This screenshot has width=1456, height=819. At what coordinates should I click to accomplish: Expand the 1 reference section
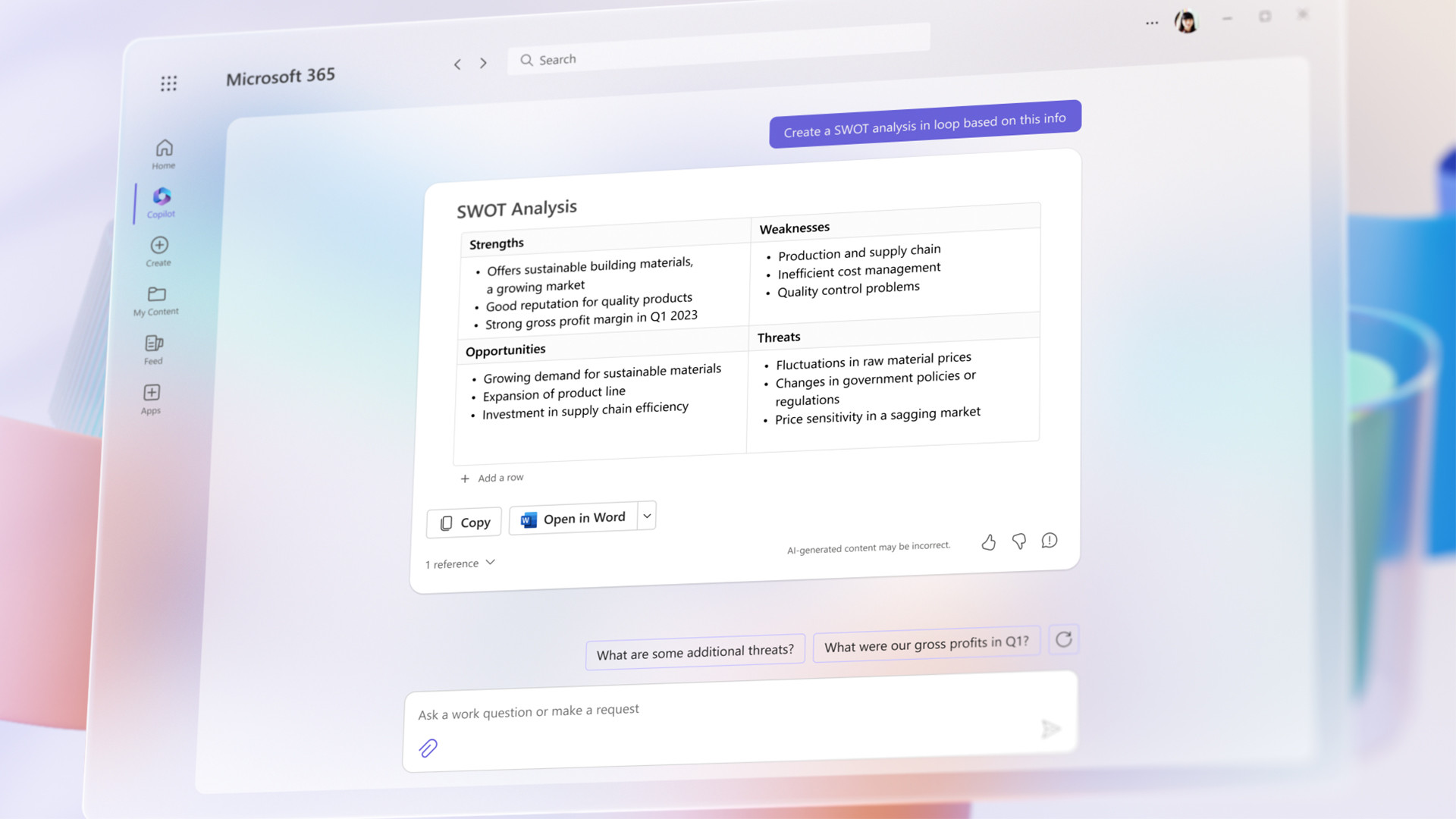point(459,563)
